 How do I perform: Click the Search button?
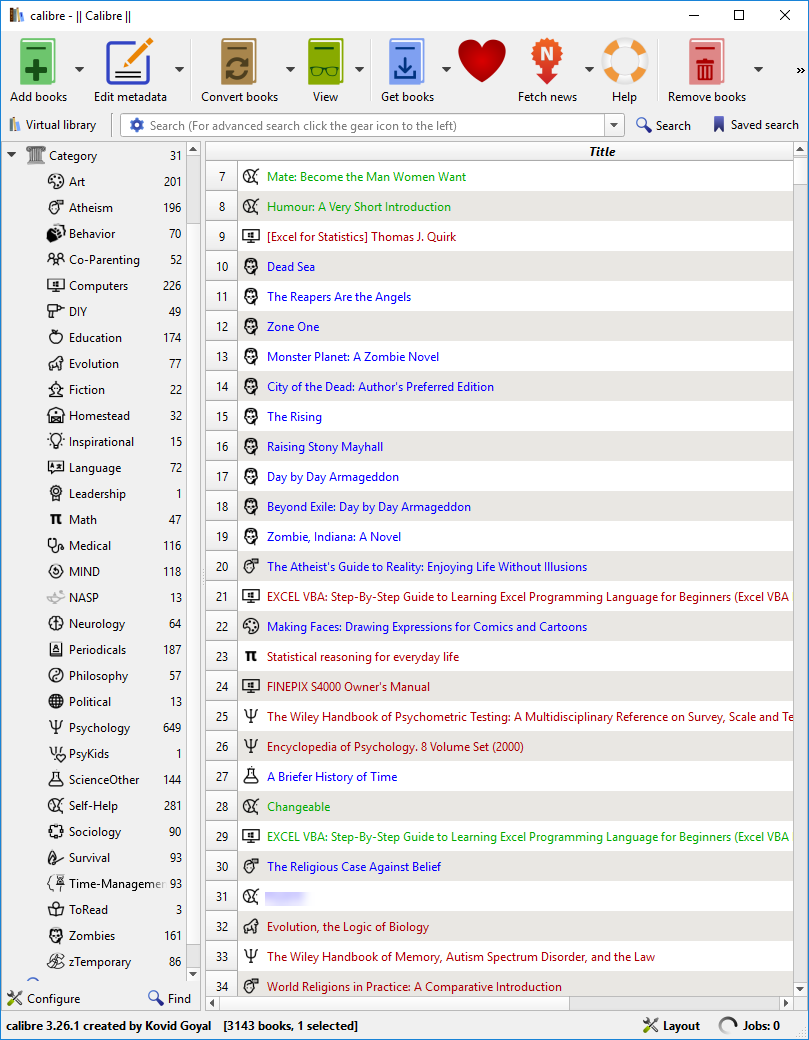click(663, 125)
